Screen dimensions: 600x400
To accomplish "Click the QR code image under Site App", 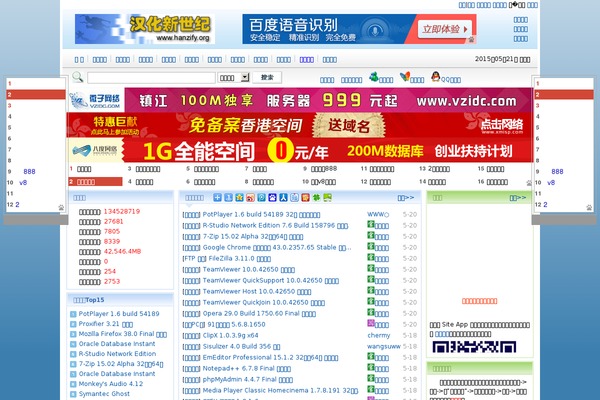I will (474, 347).
